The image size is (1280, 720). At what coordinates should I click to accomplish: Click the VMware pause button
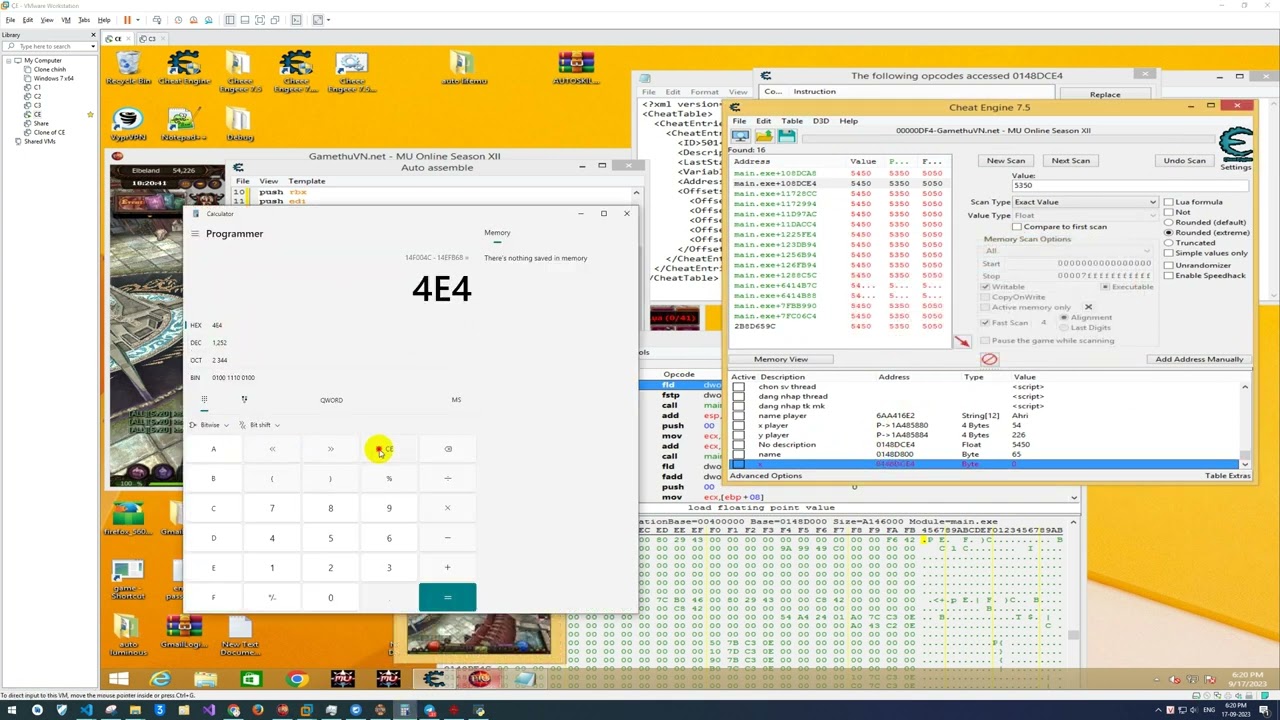[127, 20]
